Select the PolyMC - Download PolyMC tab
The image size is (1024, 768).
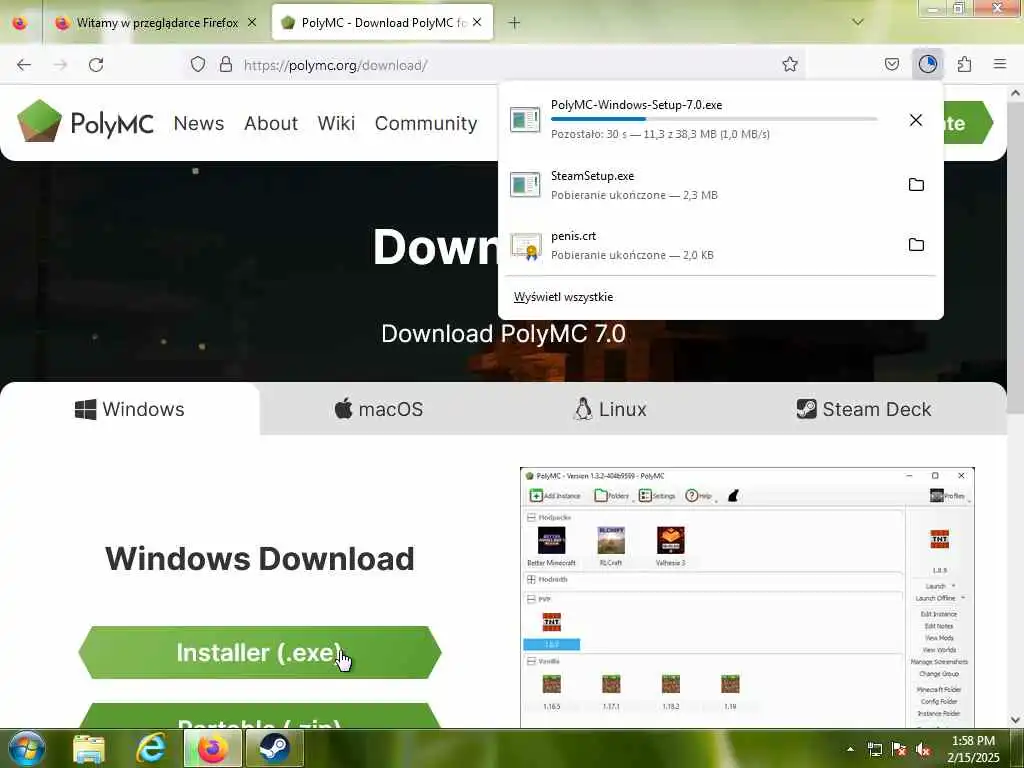[382, 23]
